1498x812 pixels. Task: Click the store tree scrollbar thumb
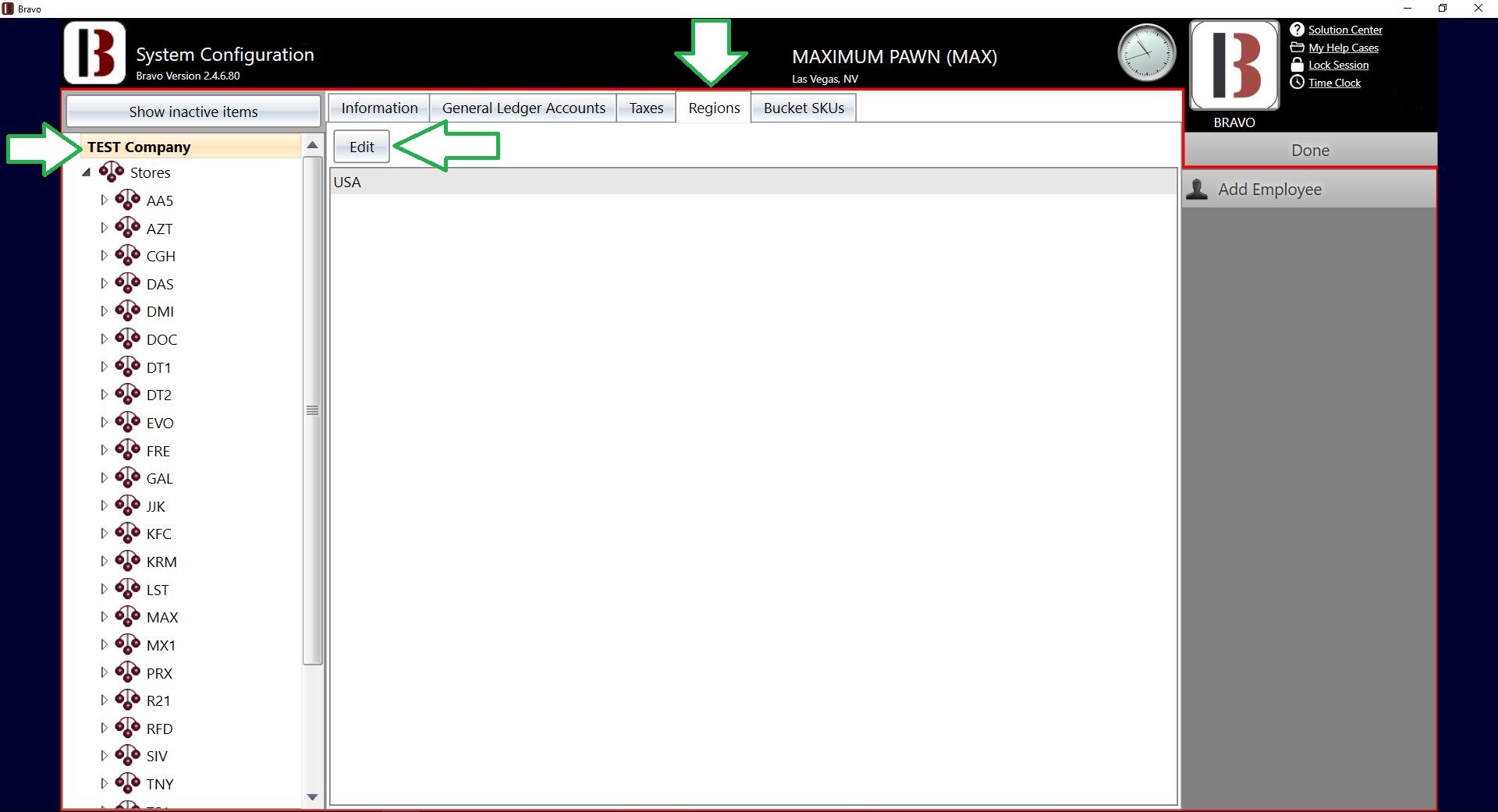coord(312,410)
